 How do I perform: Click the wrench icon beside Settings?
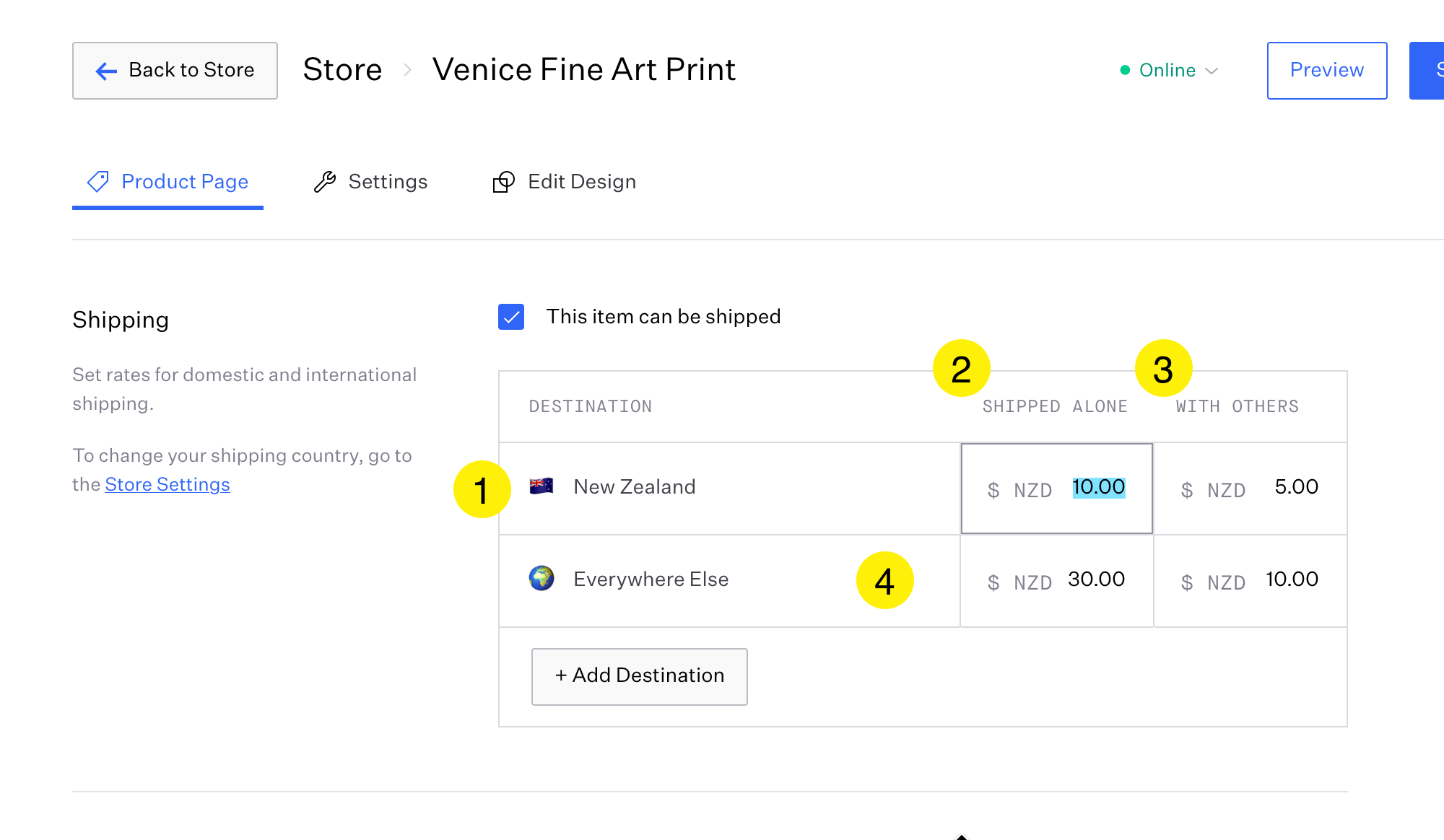coord(325,182)
